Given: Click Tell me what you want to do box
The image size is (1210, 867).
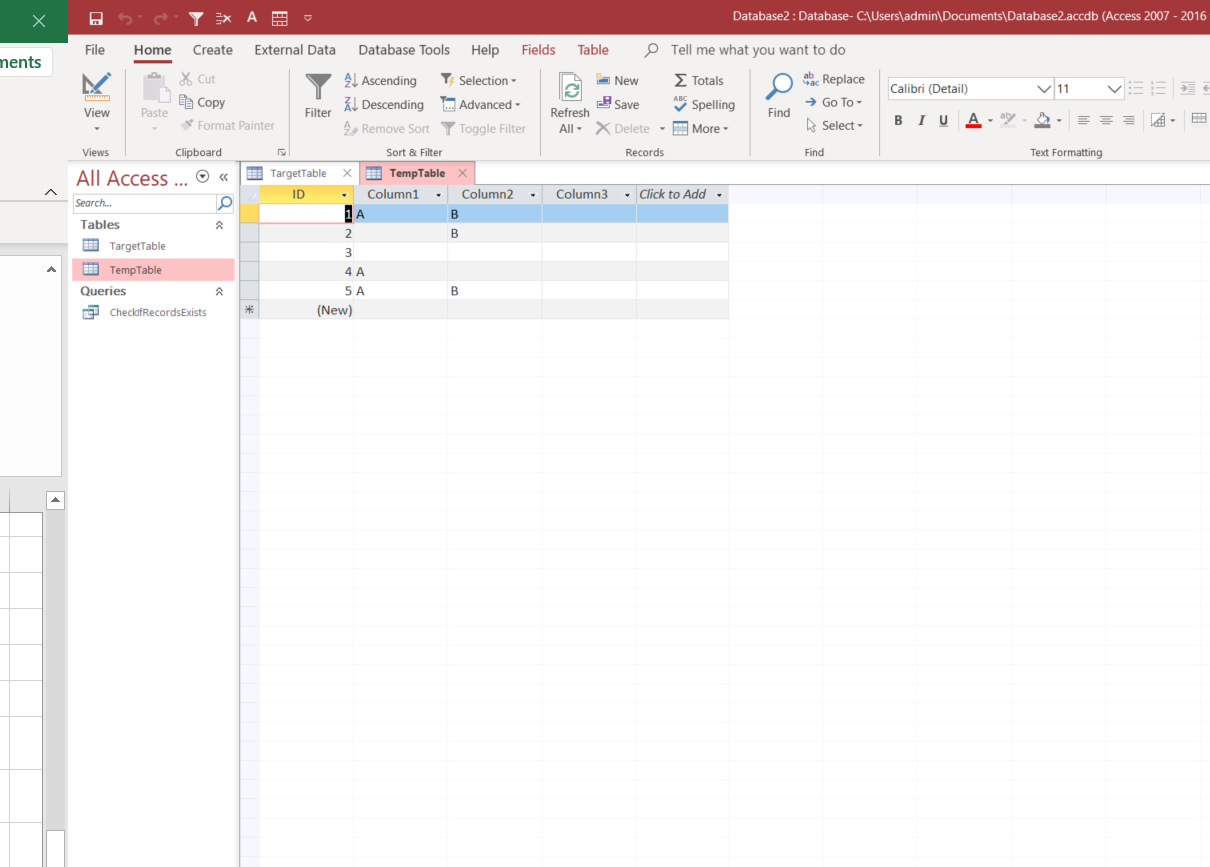Looking at the screenshot, I should (x=758, y=50).
